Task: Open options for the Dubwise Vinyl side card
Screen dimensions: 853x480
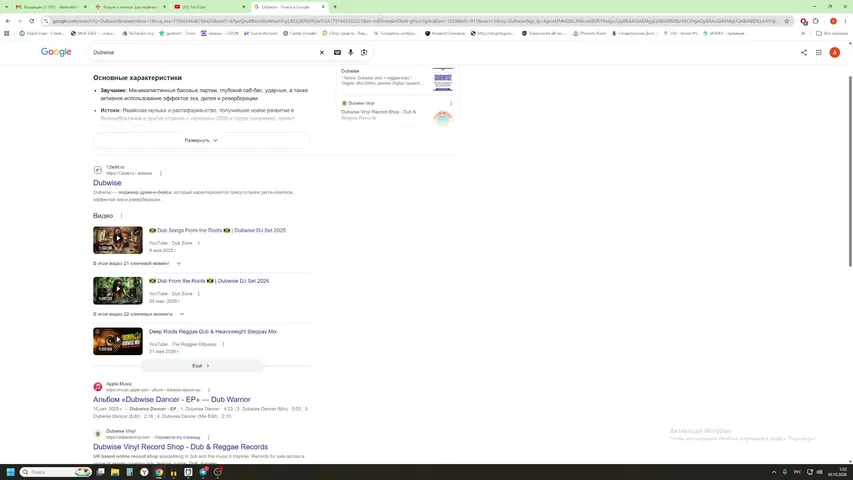Action: (451, 103)
